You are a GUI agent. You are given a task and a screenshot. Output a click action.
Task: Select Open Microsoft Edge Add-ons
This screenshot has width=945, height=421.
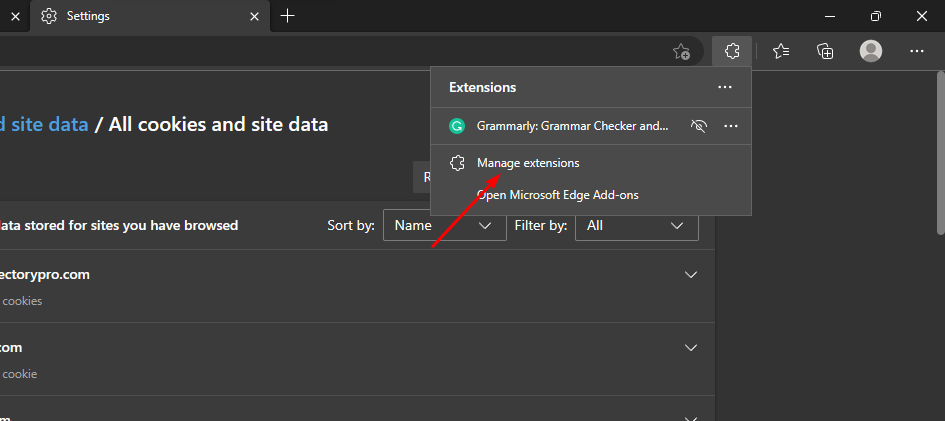click(557, 195)
